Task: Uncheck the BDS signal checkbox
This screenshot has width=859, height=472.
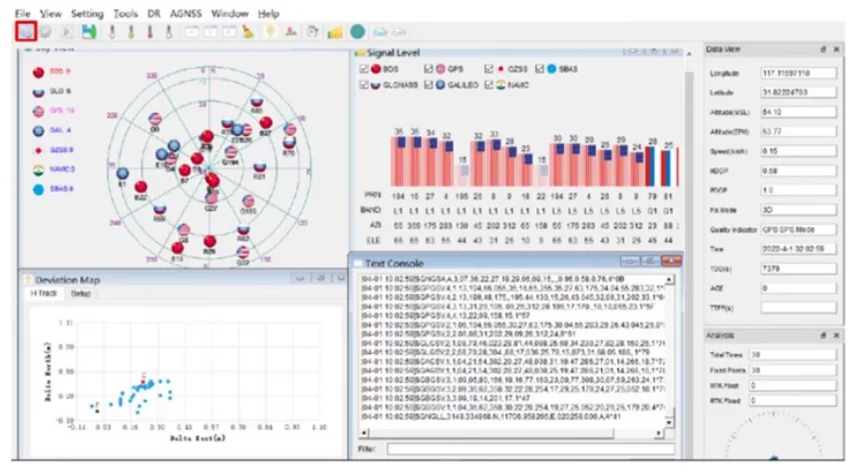Action: (x=364, y=69)
